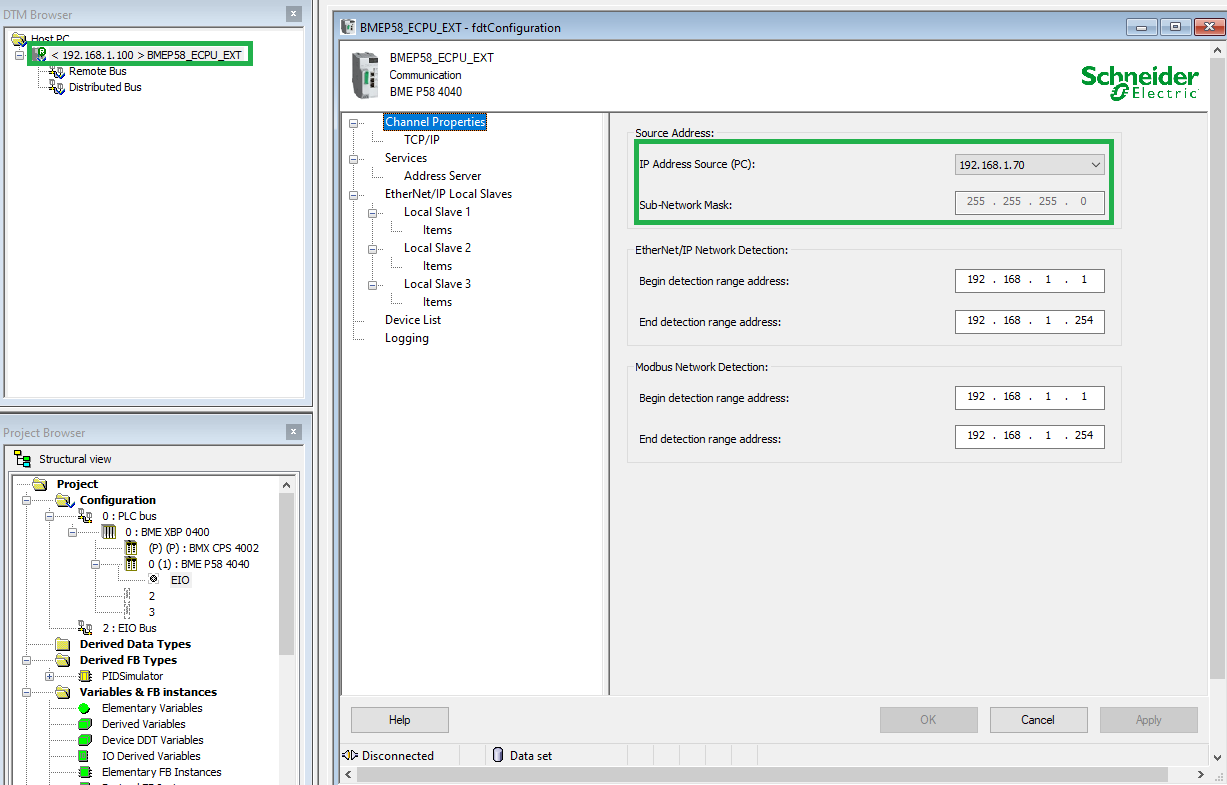Viewport: 1227px width, 785px height.
Task: Collapse the Channel Properties tree node
Action: 353,123
